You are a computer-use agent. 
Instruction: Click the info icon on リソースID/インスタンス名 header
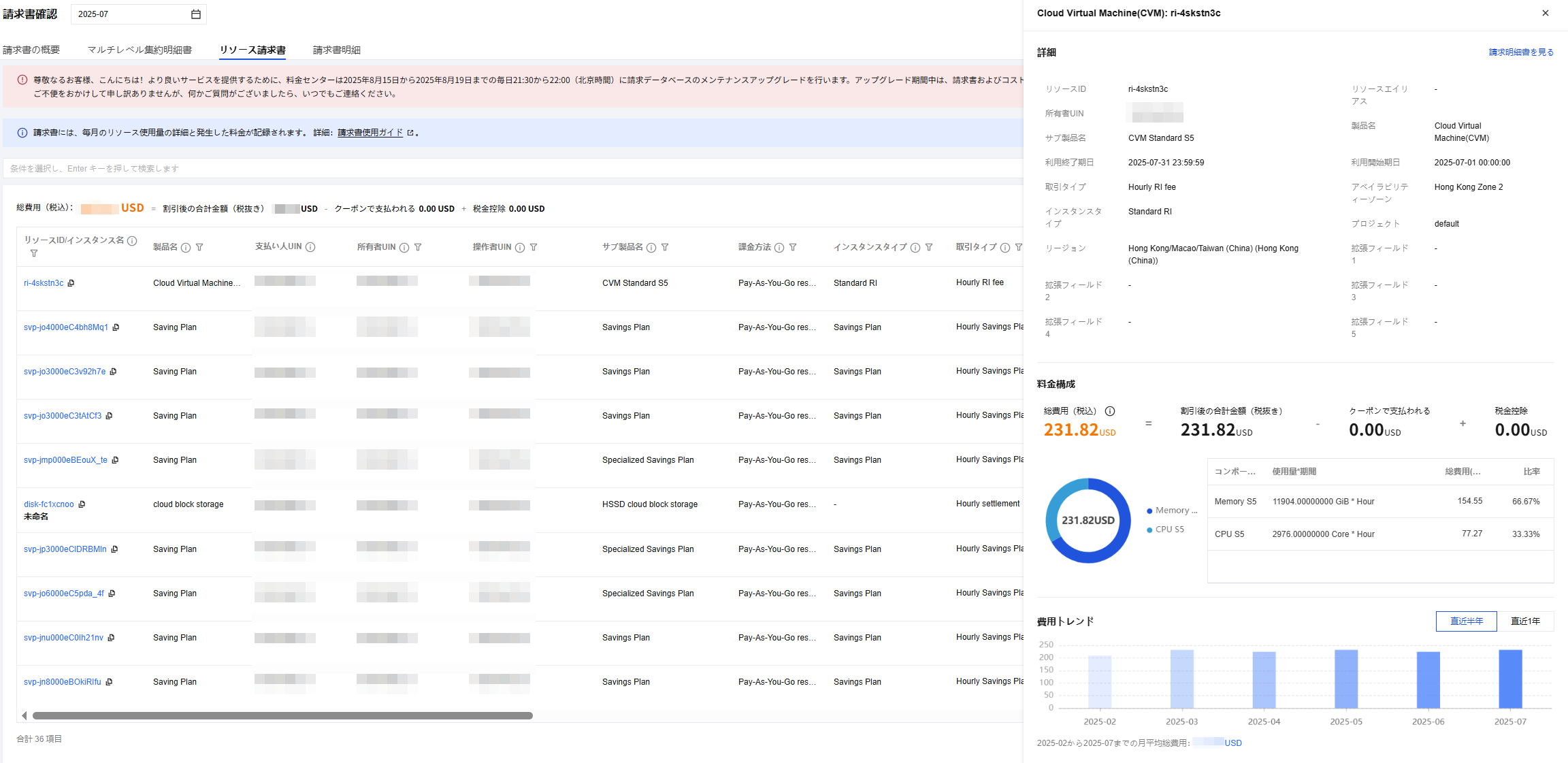pos(133,241)
